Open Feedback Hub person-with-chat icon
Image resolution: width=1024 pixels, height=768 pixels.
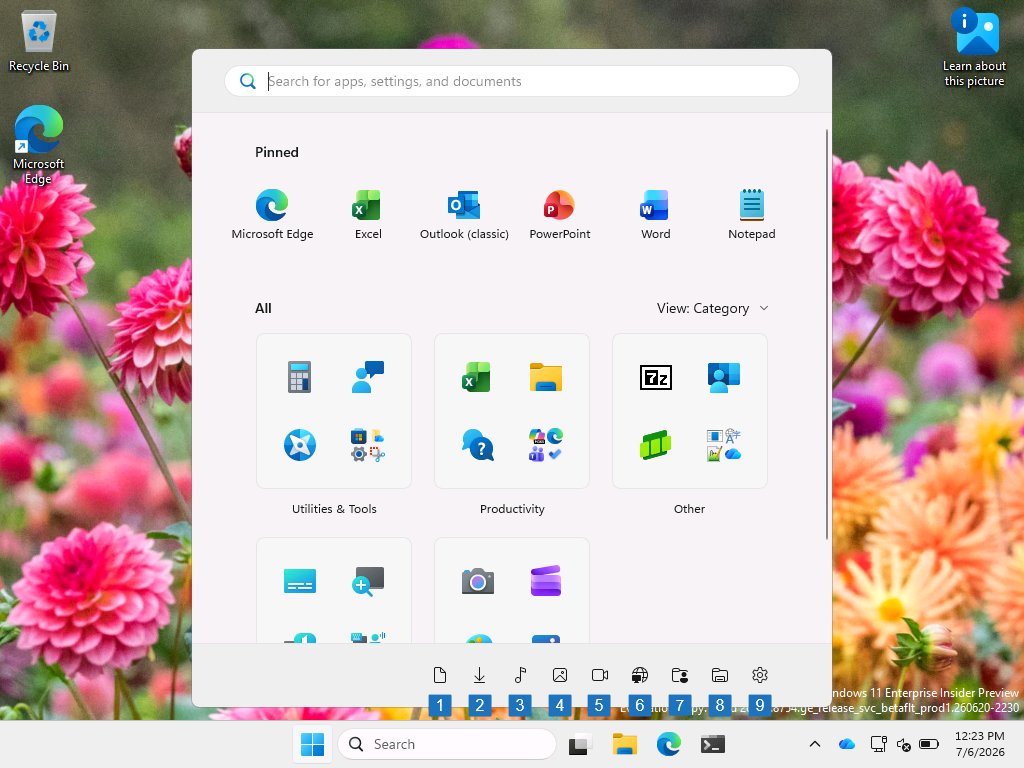point(368,377)
